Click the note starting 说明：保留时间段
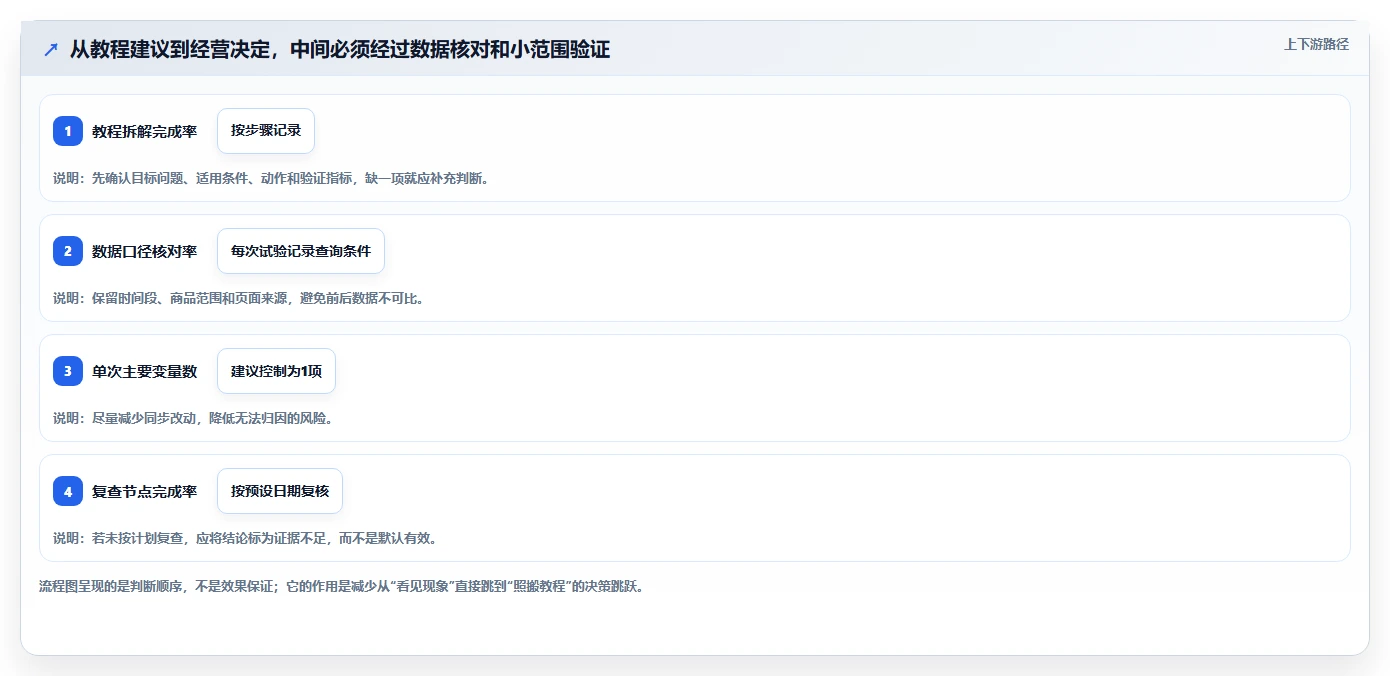This screenshot has height=676, width=1390. (239, 298)
